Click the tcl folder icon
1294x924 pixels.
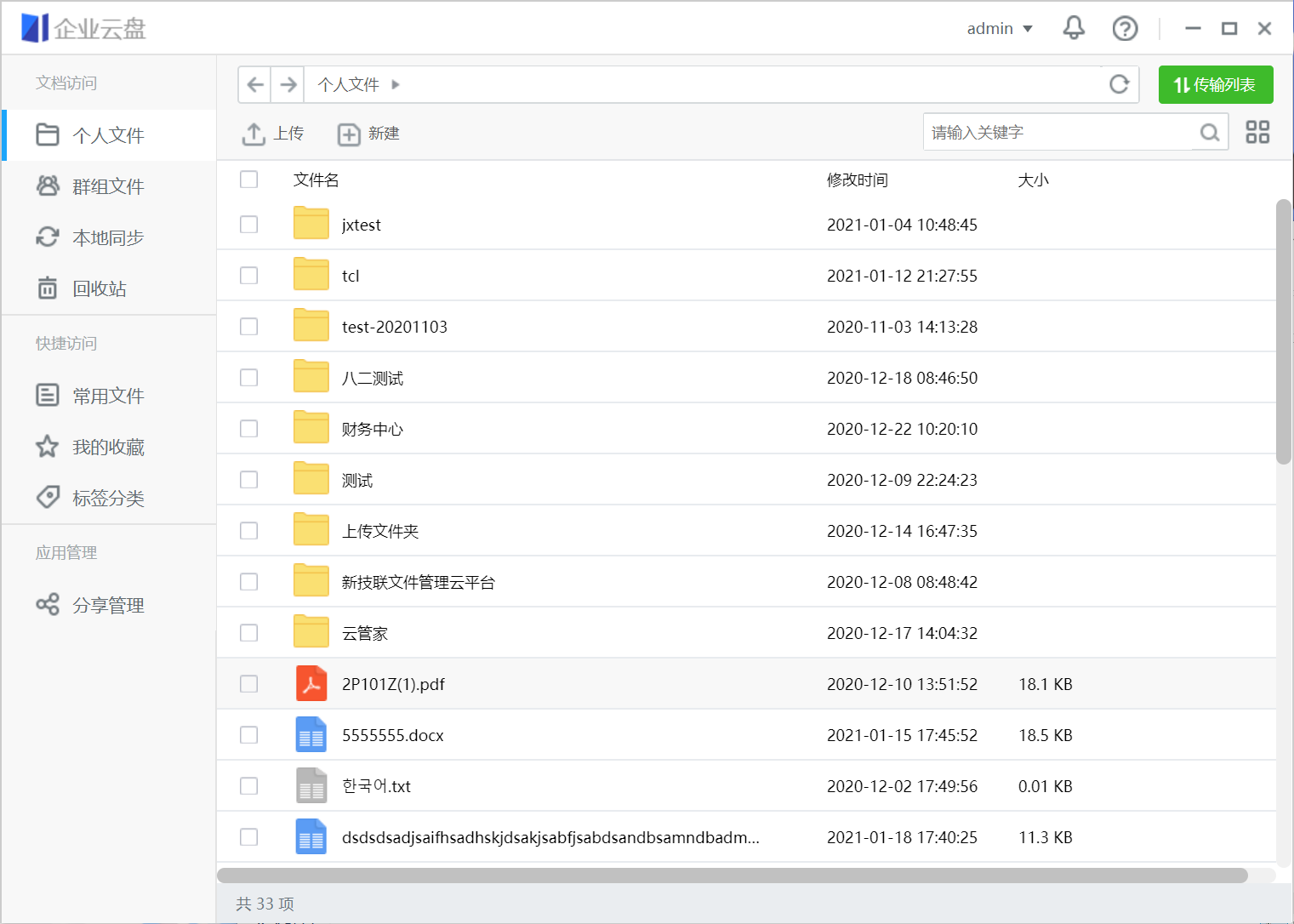click(x=311, y=274)
